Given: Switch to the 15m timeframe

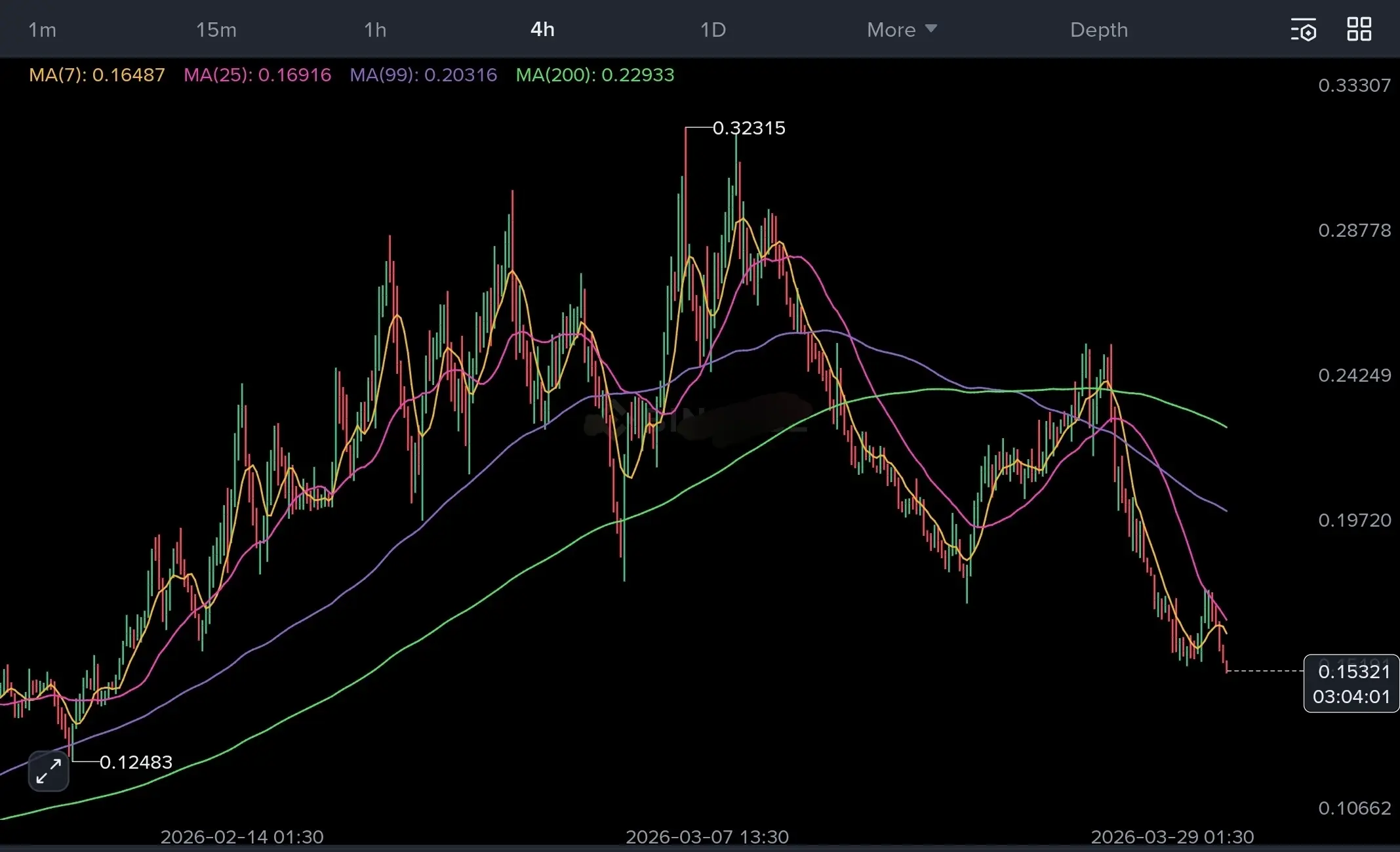Looking at the screenshot, I should [216, 30].
